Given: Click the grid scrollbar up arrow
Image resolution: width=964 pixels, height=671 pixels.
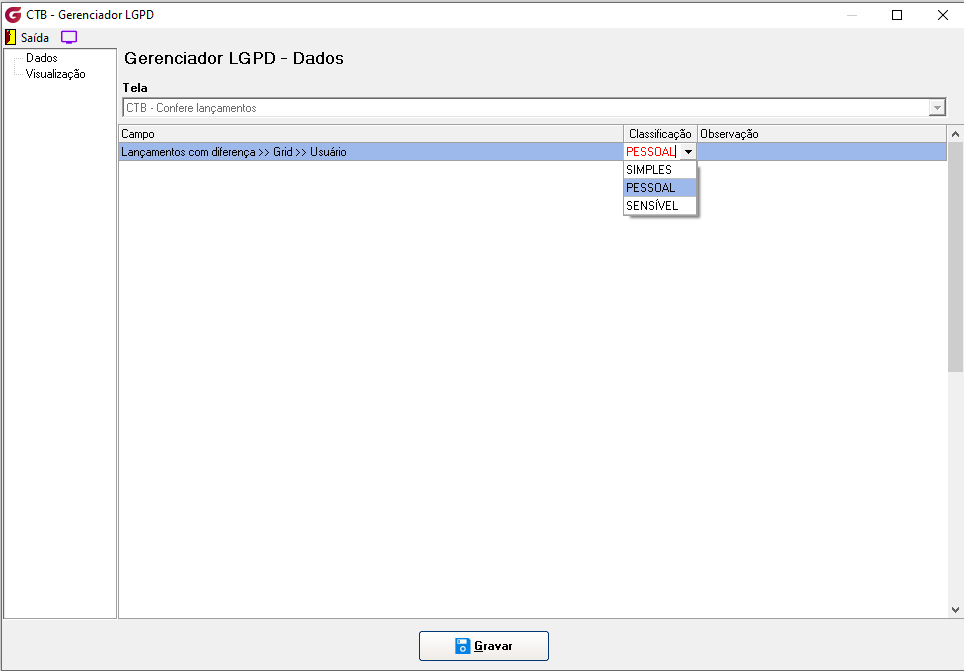Looking at the screenshot, I should [x=955, y=134].
